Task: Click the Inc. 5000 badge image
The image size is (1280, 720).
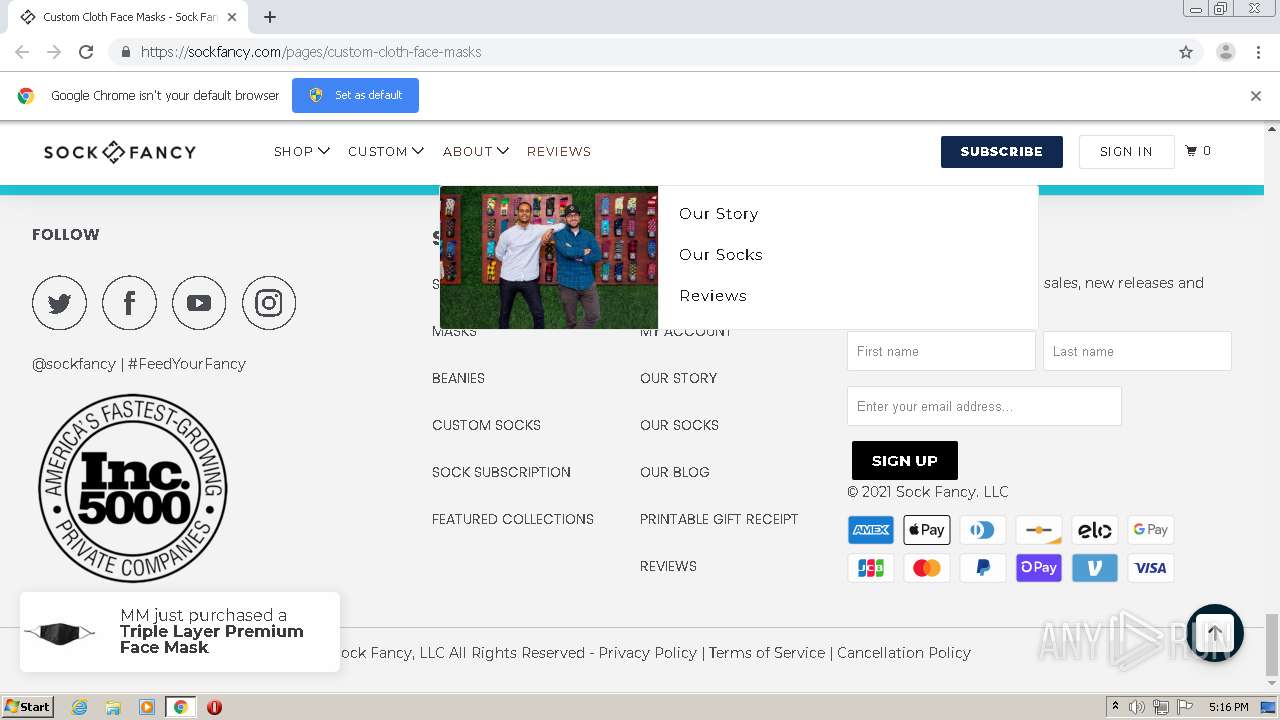Action: (x=133, y=488)
